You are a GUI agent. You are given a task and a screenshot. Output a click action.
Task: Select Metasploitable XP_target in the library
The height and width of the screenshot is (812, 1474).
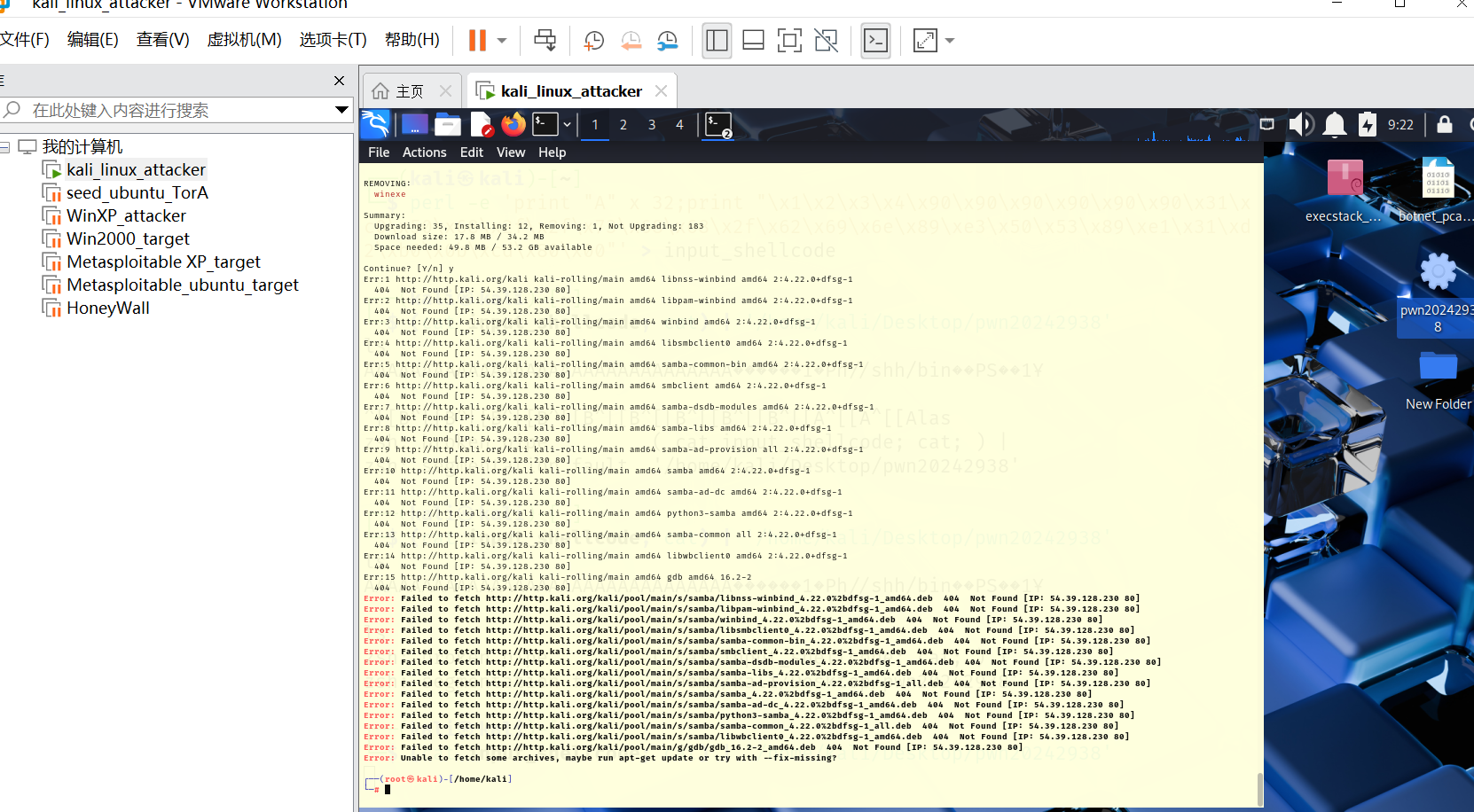163,262
